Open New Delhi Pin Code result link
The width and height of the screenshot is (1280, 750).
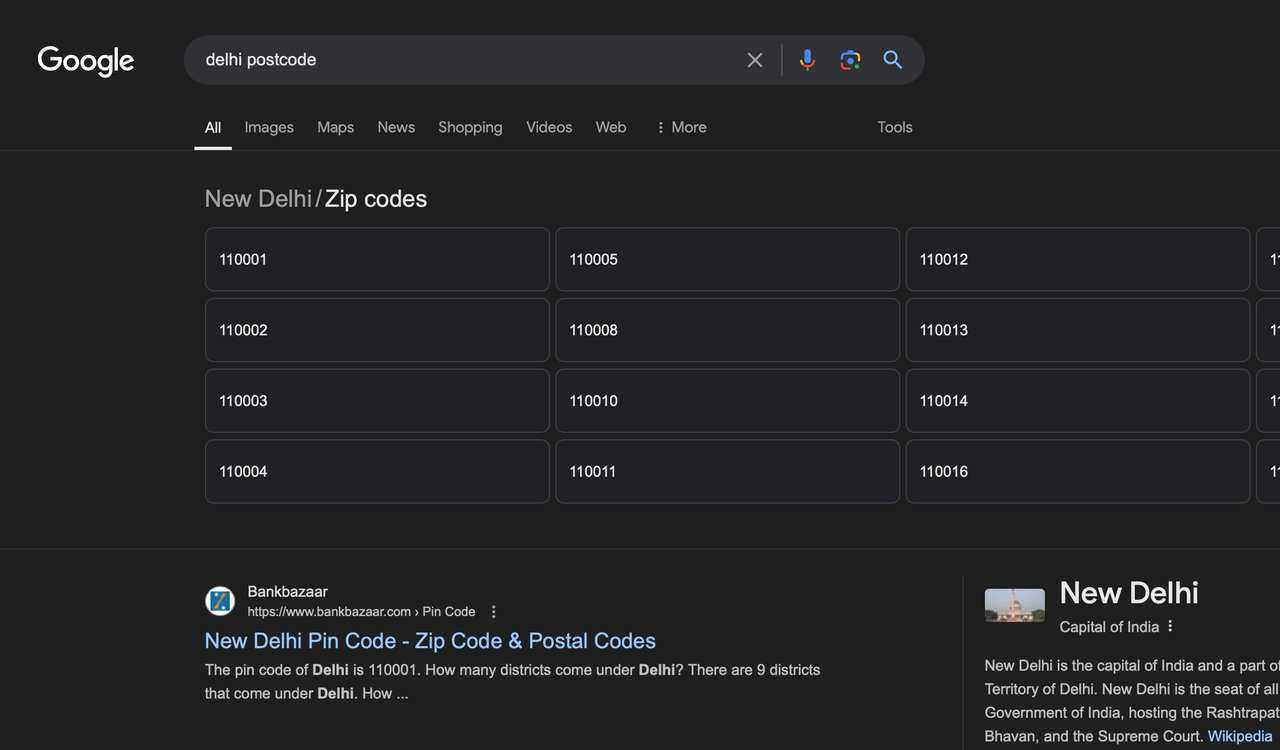tap(430, 641)
